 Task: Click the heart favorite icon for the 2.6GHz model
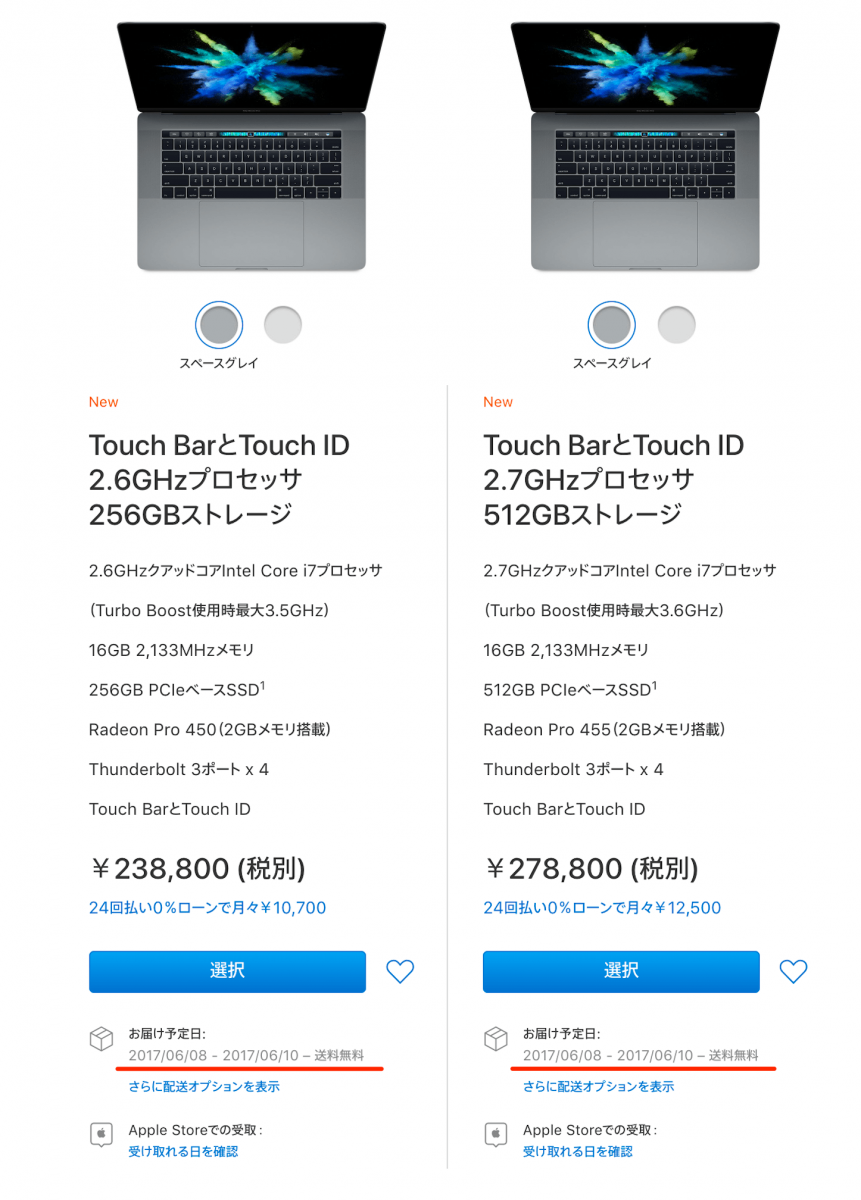(399, 971)
